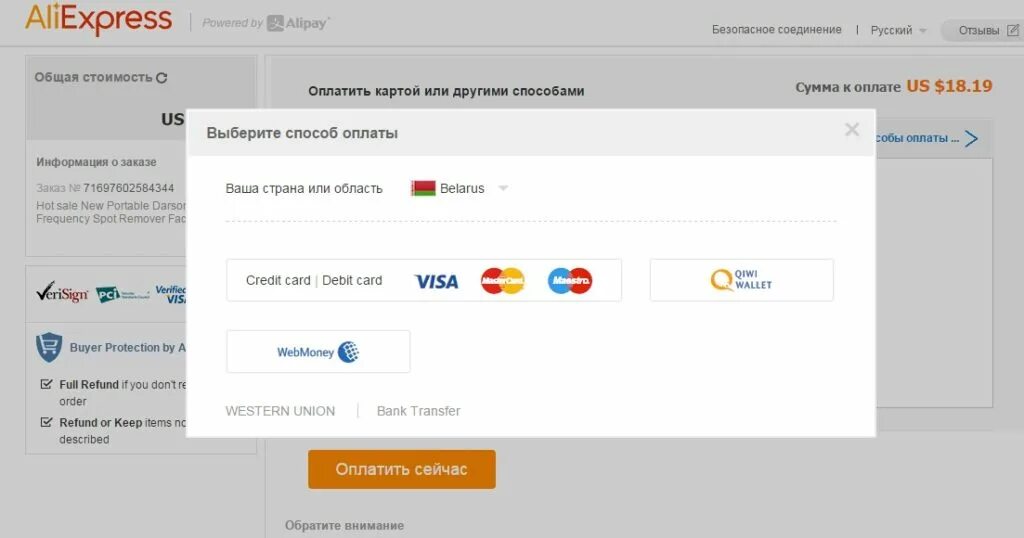
Task: Expand the Belarus country dropdown arrow
Action: tap(503, 188)
